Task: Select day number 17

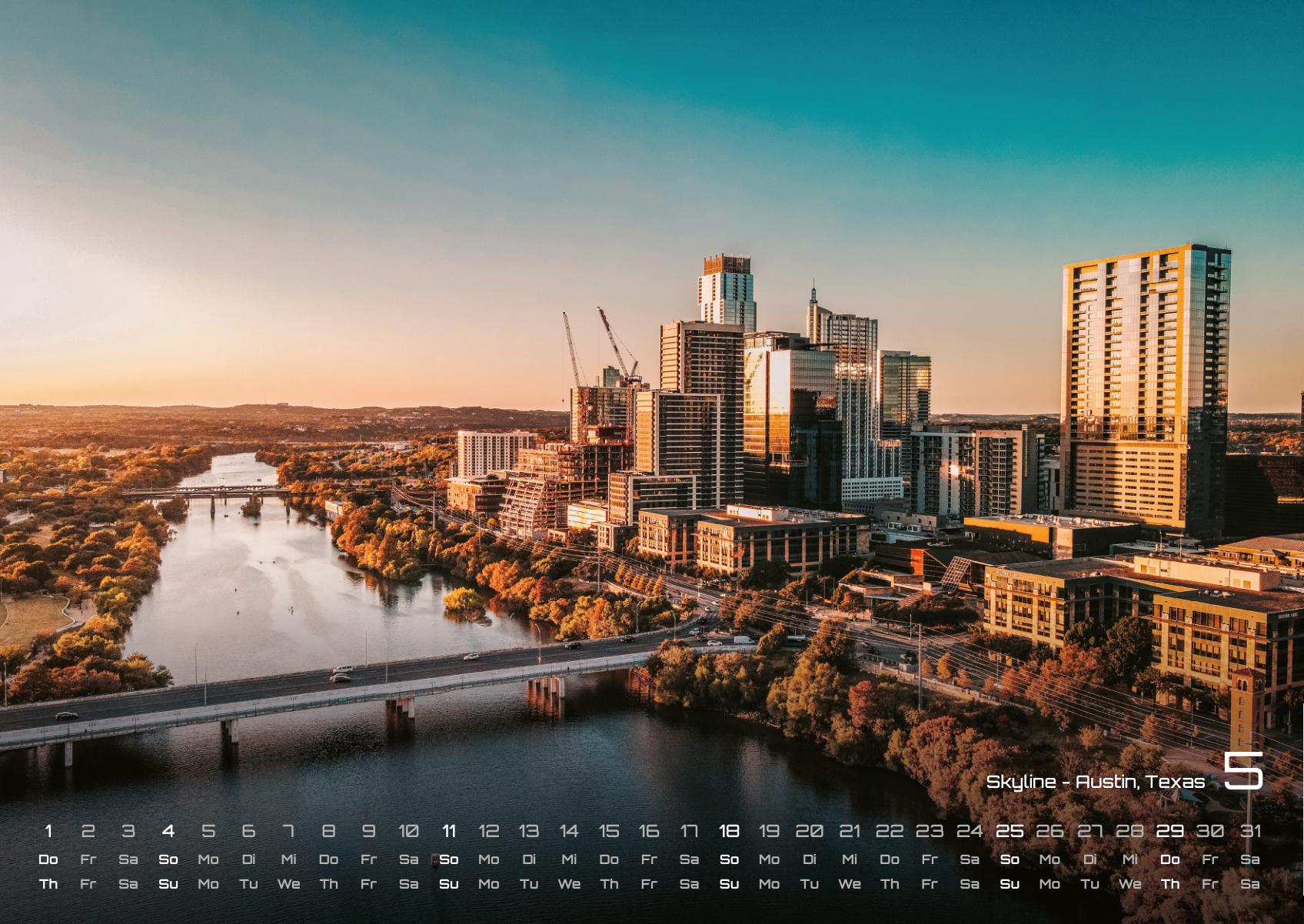Action: [x=689, y=831]
